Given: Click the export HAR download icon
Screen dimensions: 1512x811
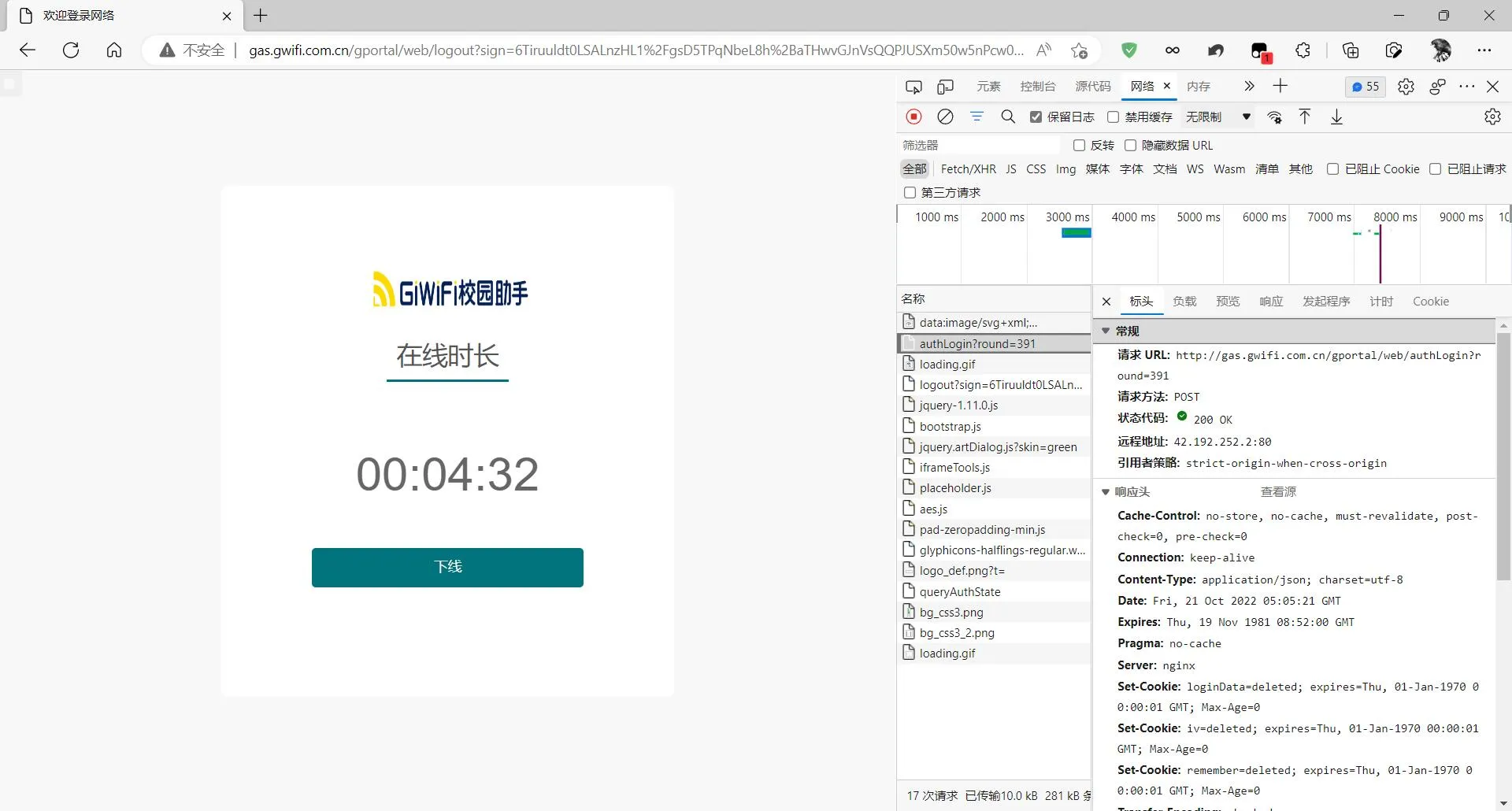Looking at the screenshot, I should (x=1336, y=117).
